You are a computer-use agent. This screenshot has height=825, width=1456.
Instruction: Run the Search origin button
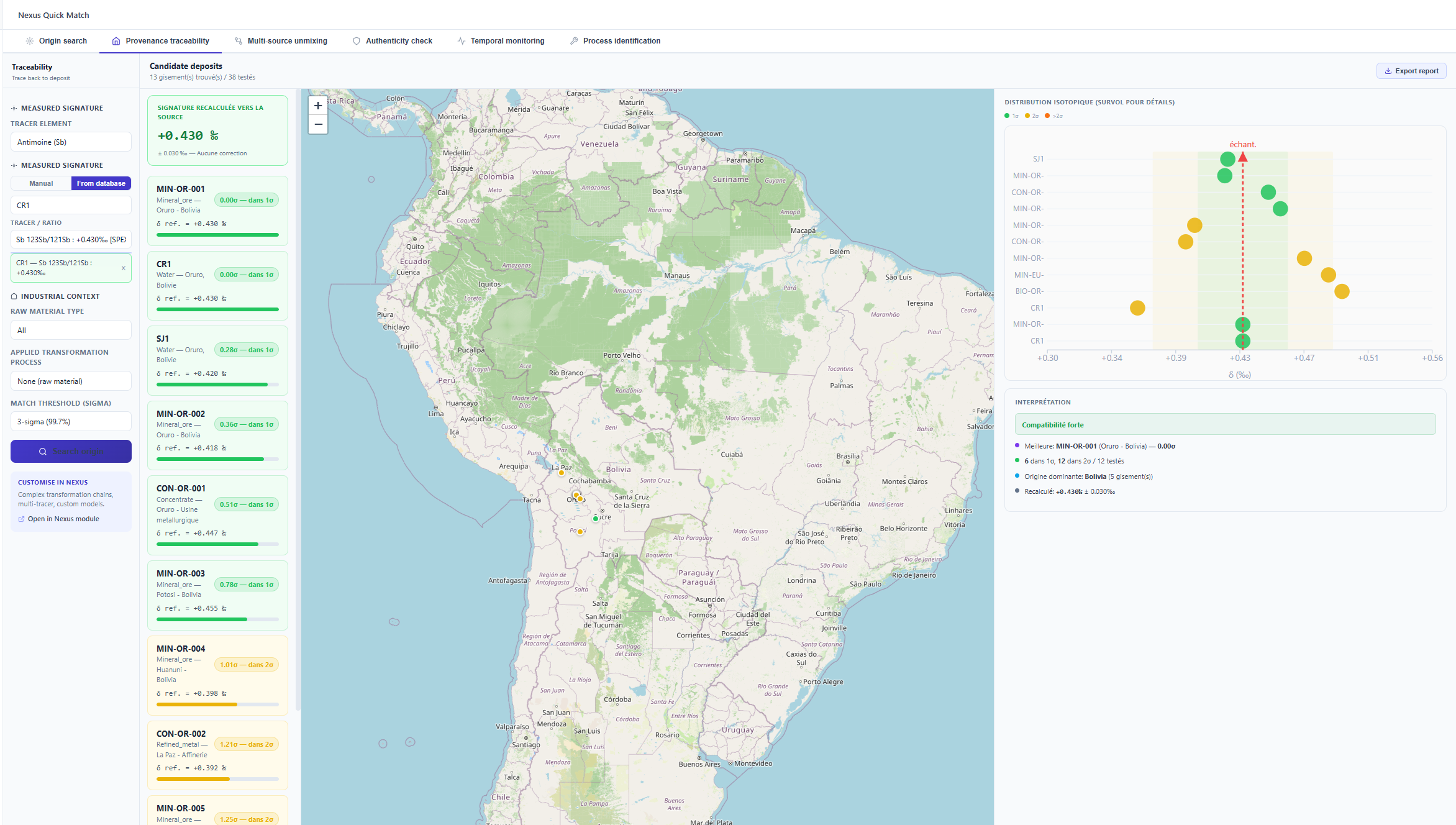point(71,452)
